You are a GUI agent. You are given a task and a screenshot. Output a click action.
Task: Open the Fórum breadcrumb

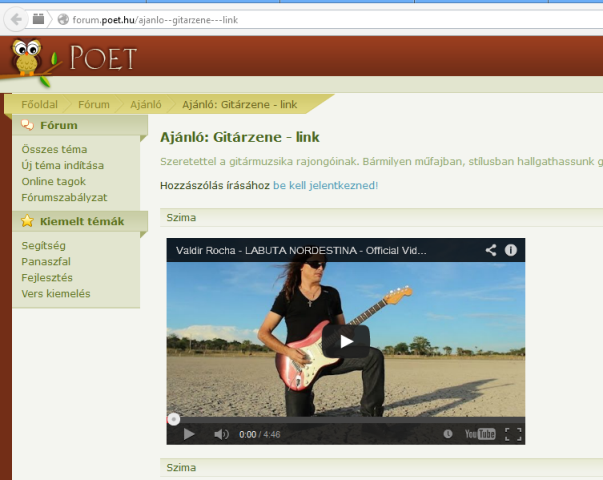point(94,105)
